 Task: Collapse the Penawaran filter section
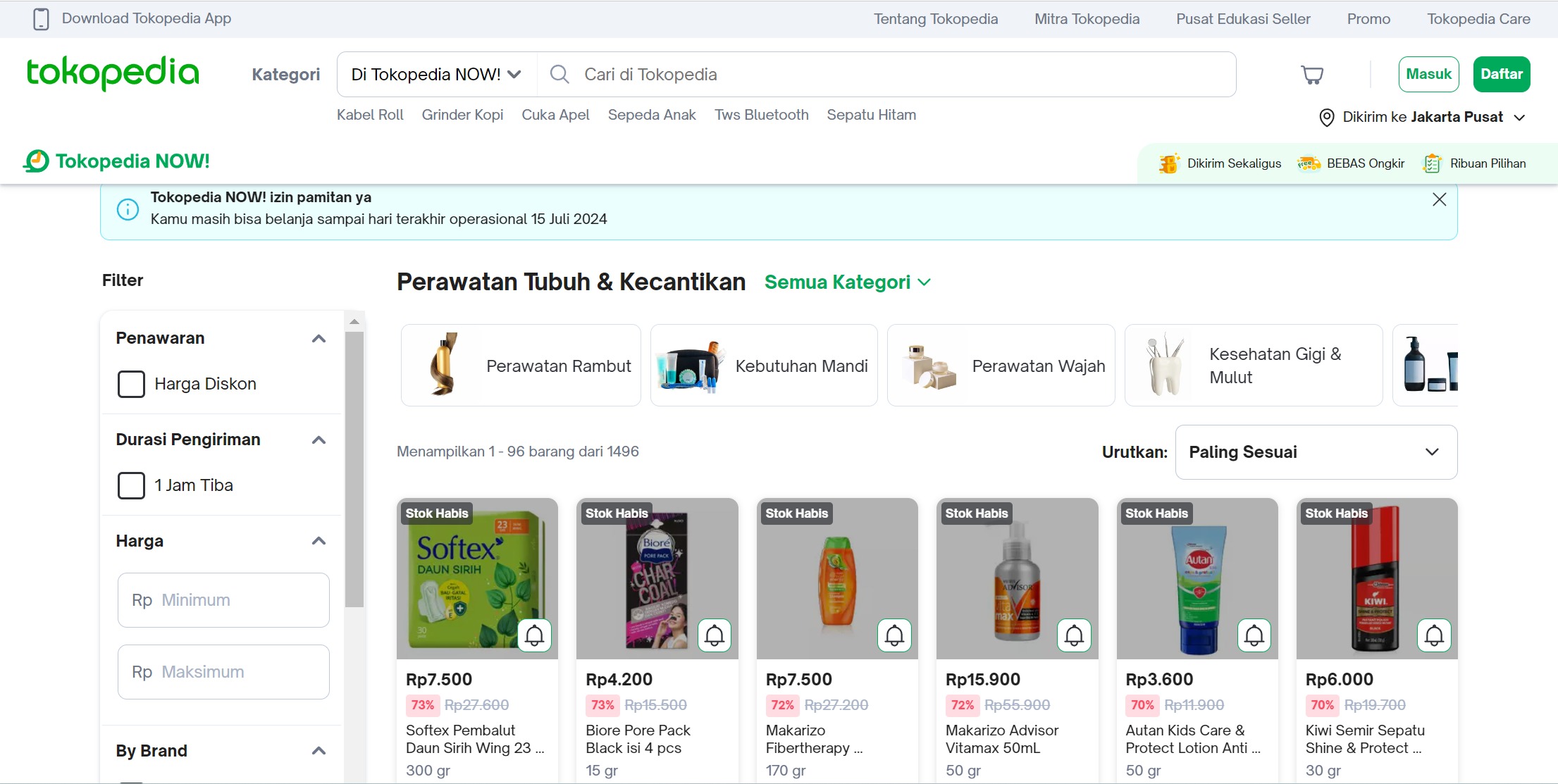coord(319,339)
